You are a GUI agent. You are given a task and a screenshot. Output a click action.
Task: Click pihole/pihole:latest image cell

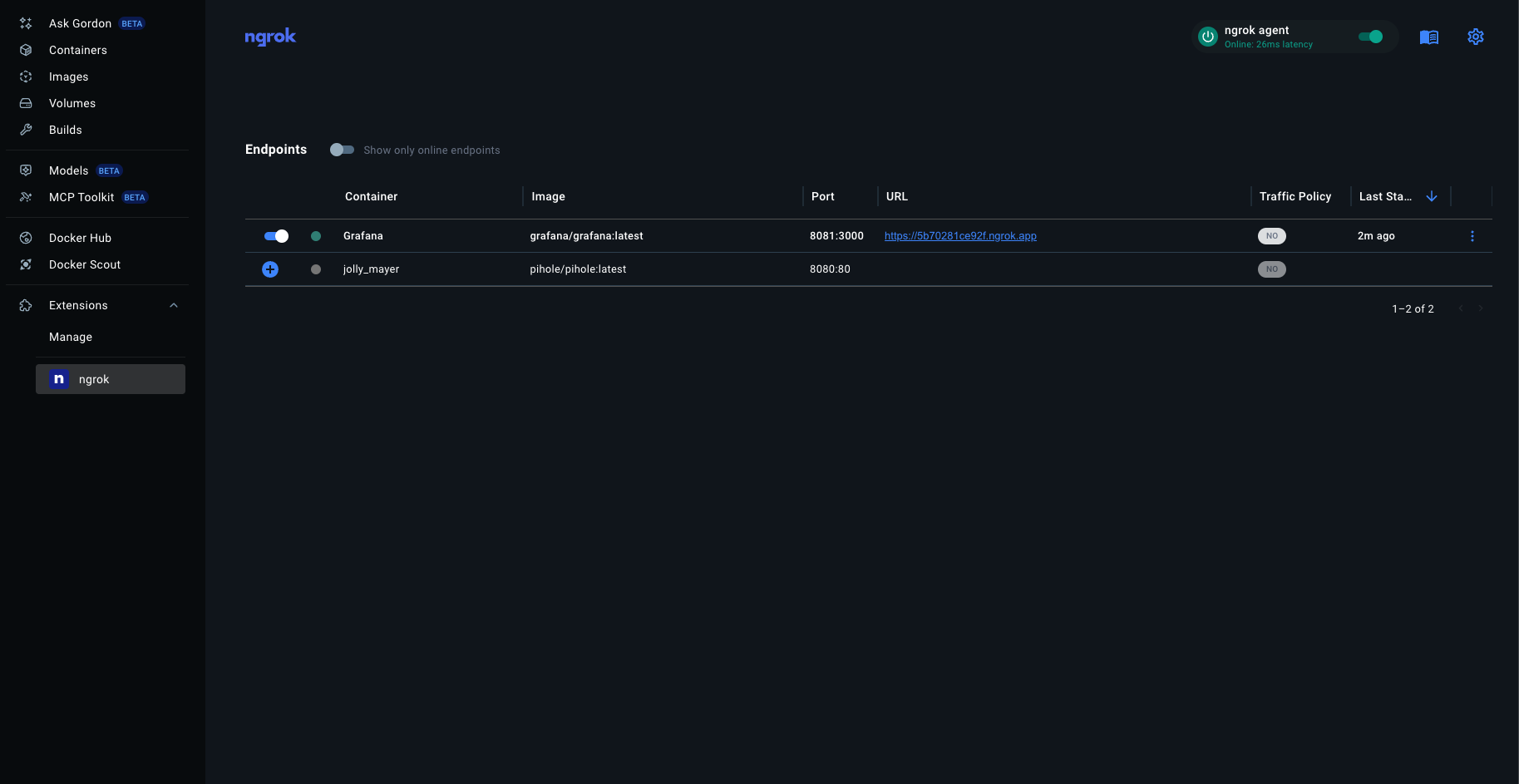pyautogui.click(x=578, y=269)
